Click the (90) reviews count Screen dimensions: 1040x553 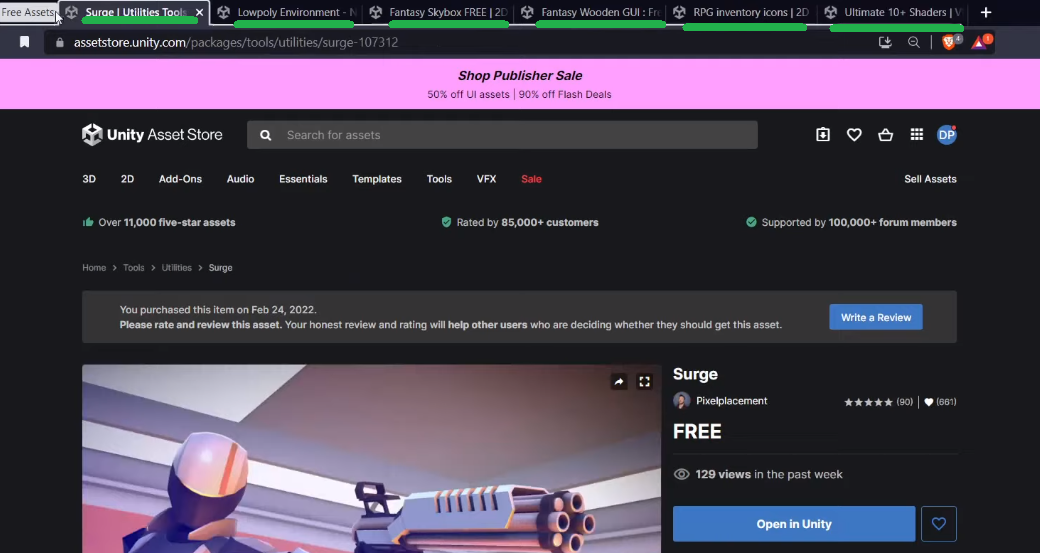point(905,402)
